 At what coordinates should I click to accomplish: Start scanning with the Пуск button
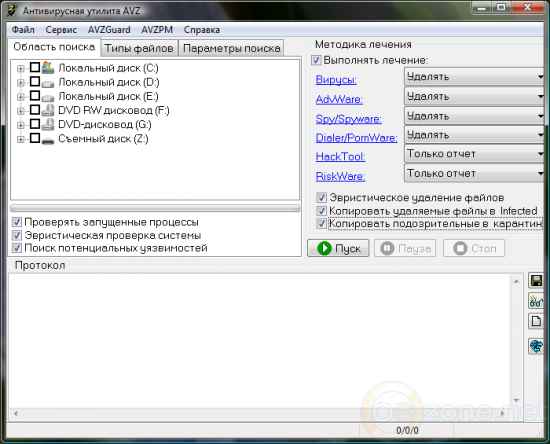[x=338, y=248]
